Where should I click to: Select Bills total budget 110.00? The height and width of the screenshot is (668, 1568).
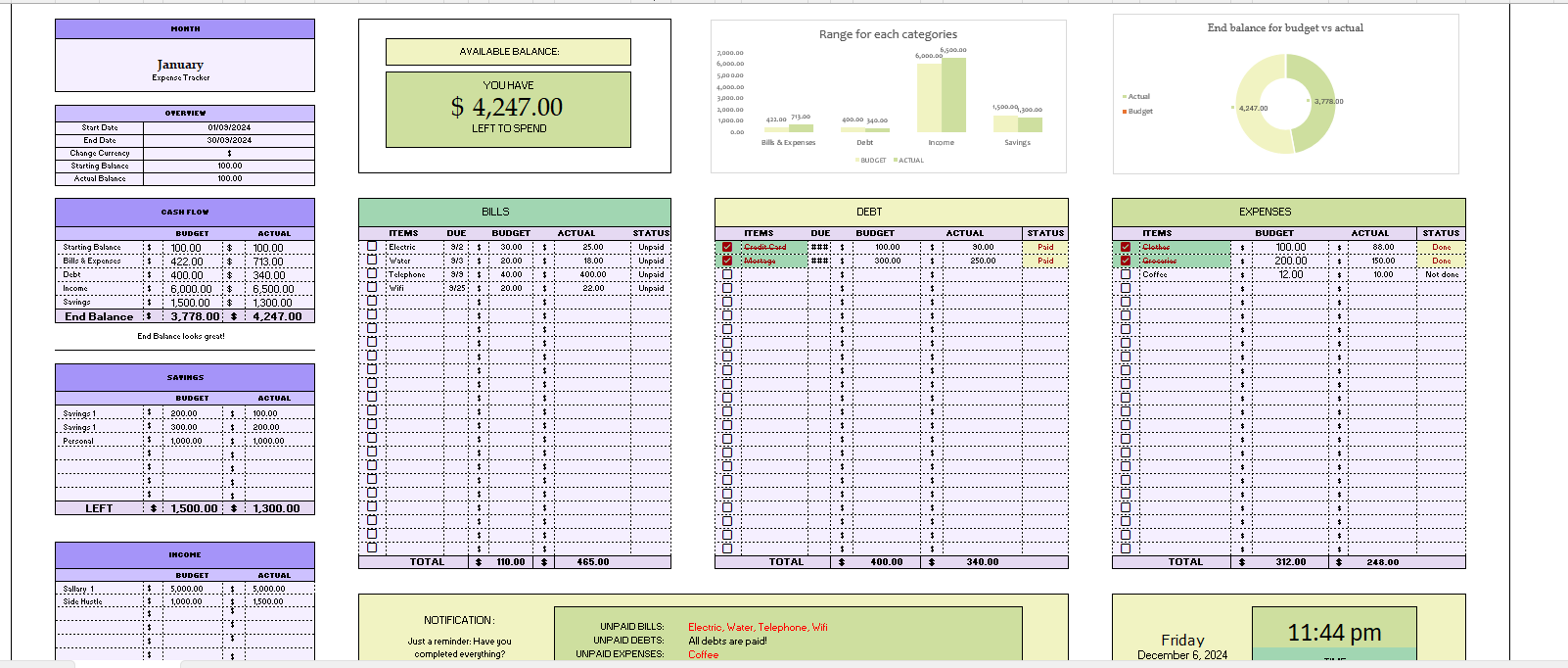[x=510, y=562]
